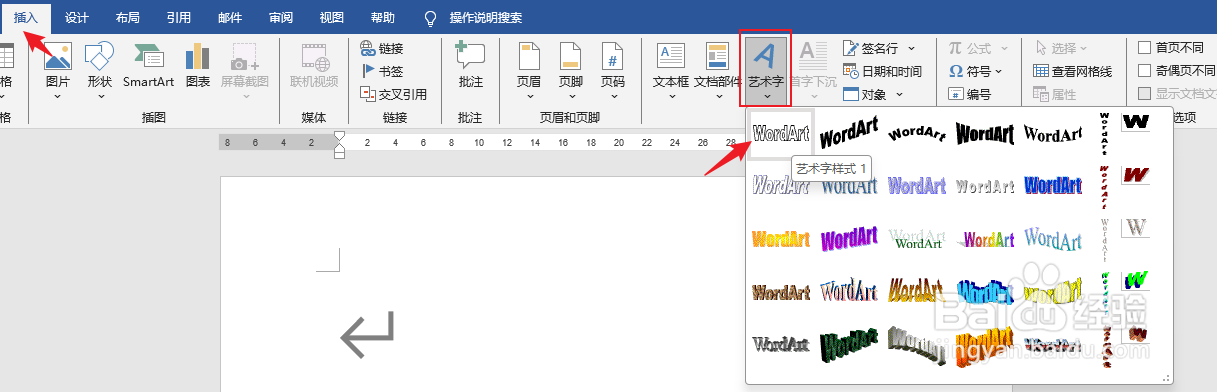Click 查看网格线 (View Gridlines)

[1072, 71]
